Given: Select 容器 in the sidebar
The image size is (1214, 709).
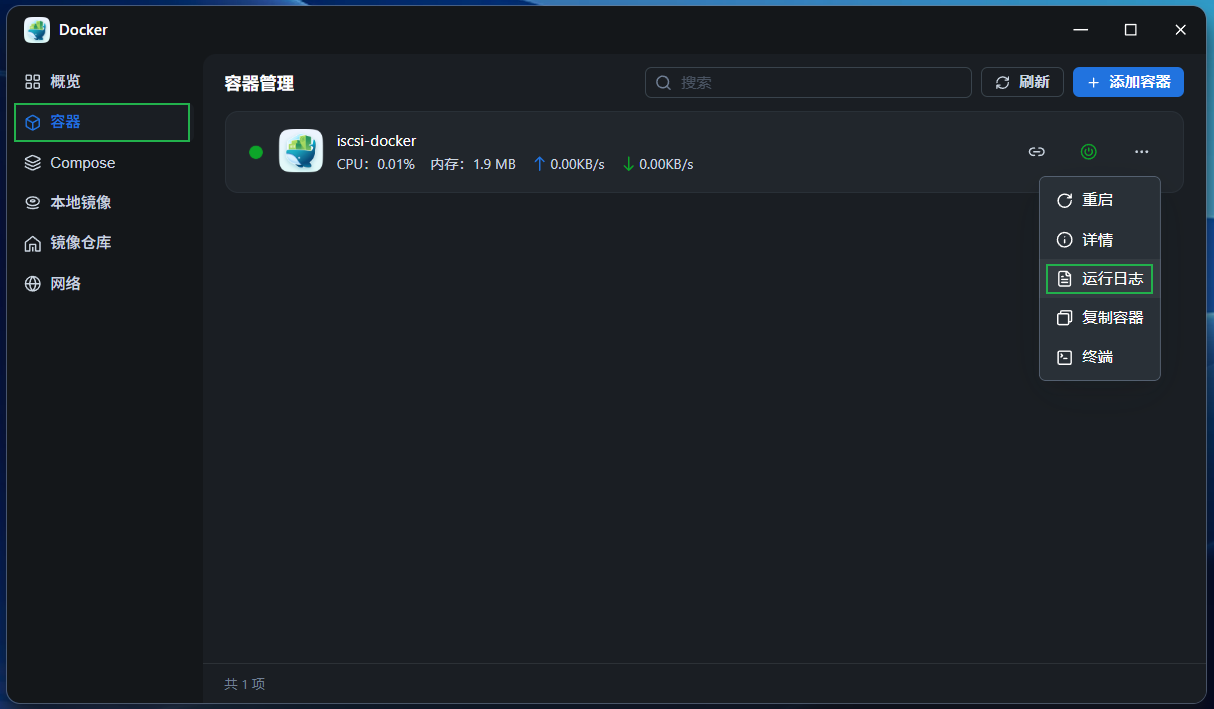Looking at the screenshot, I should coord(101,122).
